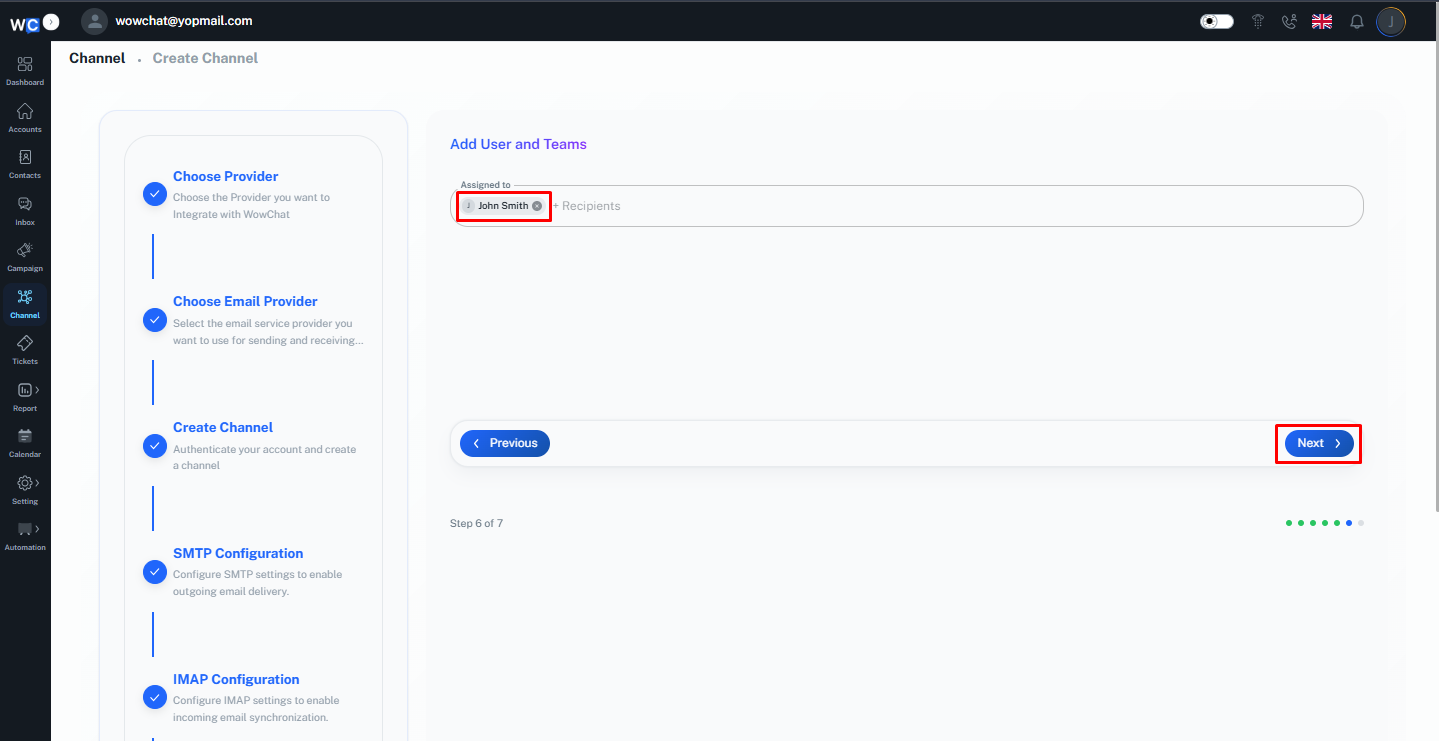The width and height of the screenshot is (1439, 741).
Task: Click the SMTP Configuration checkmark icon
Action: tap(155, 572)
